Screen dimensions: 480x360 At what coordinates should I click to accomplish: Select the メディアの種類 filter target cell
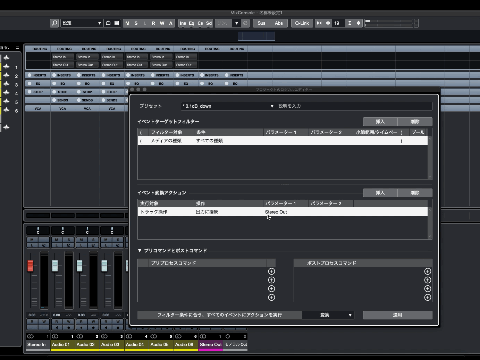(167, 141)
